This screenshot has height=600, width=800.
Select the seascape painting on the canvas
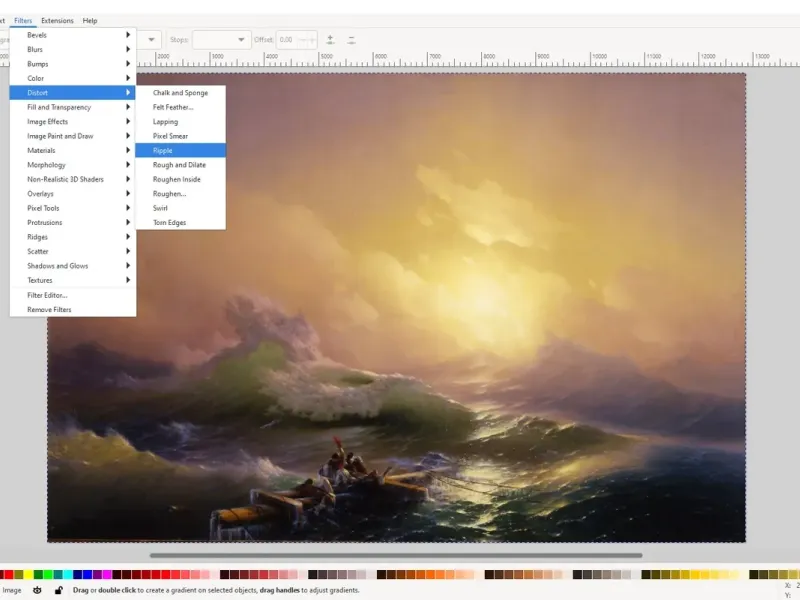click(x=396, y=307)
